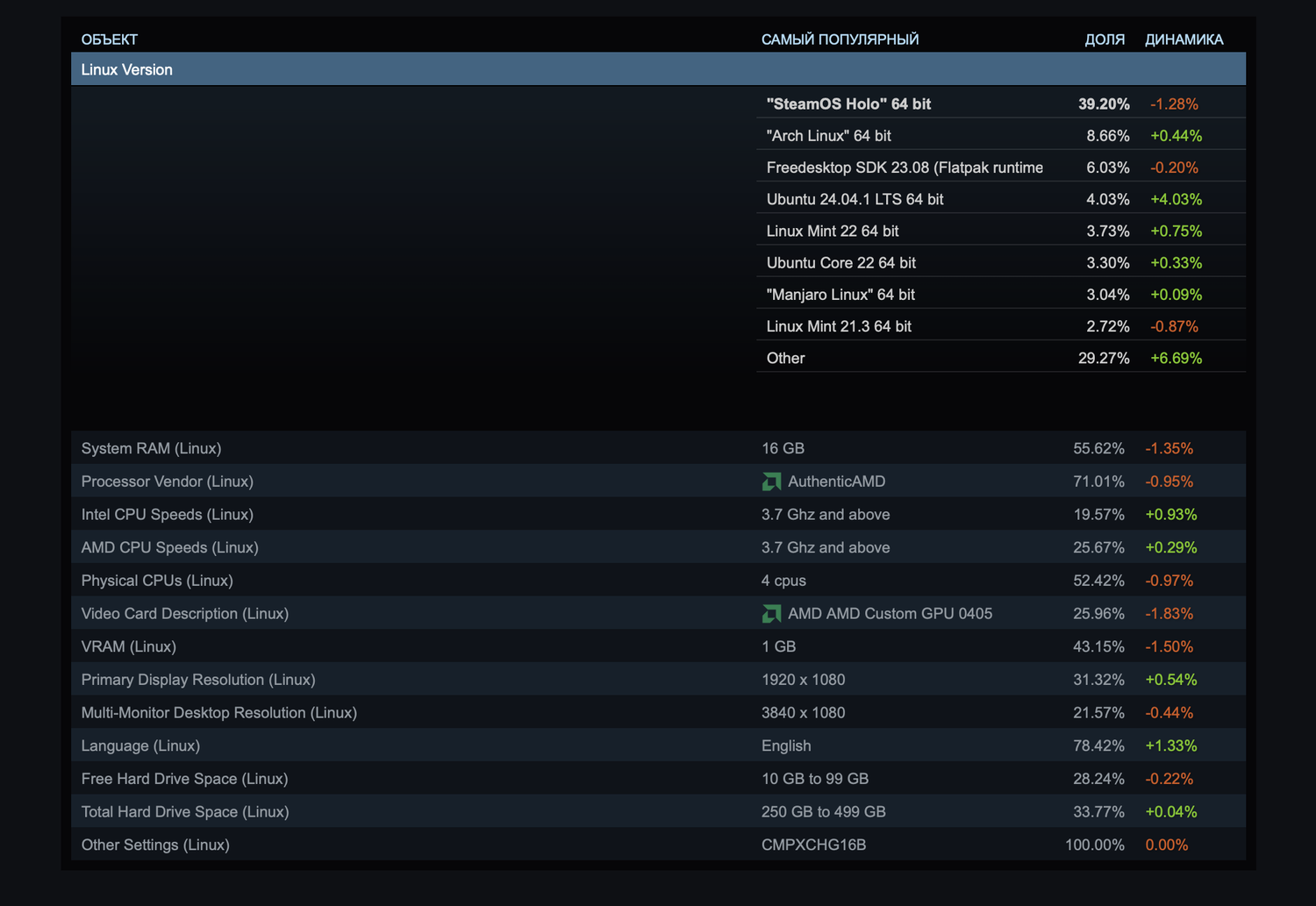Click the 100.00% share for Other Settings
The height and width of the screenshot is (906, 1316).
click(x=1095, y=845)
